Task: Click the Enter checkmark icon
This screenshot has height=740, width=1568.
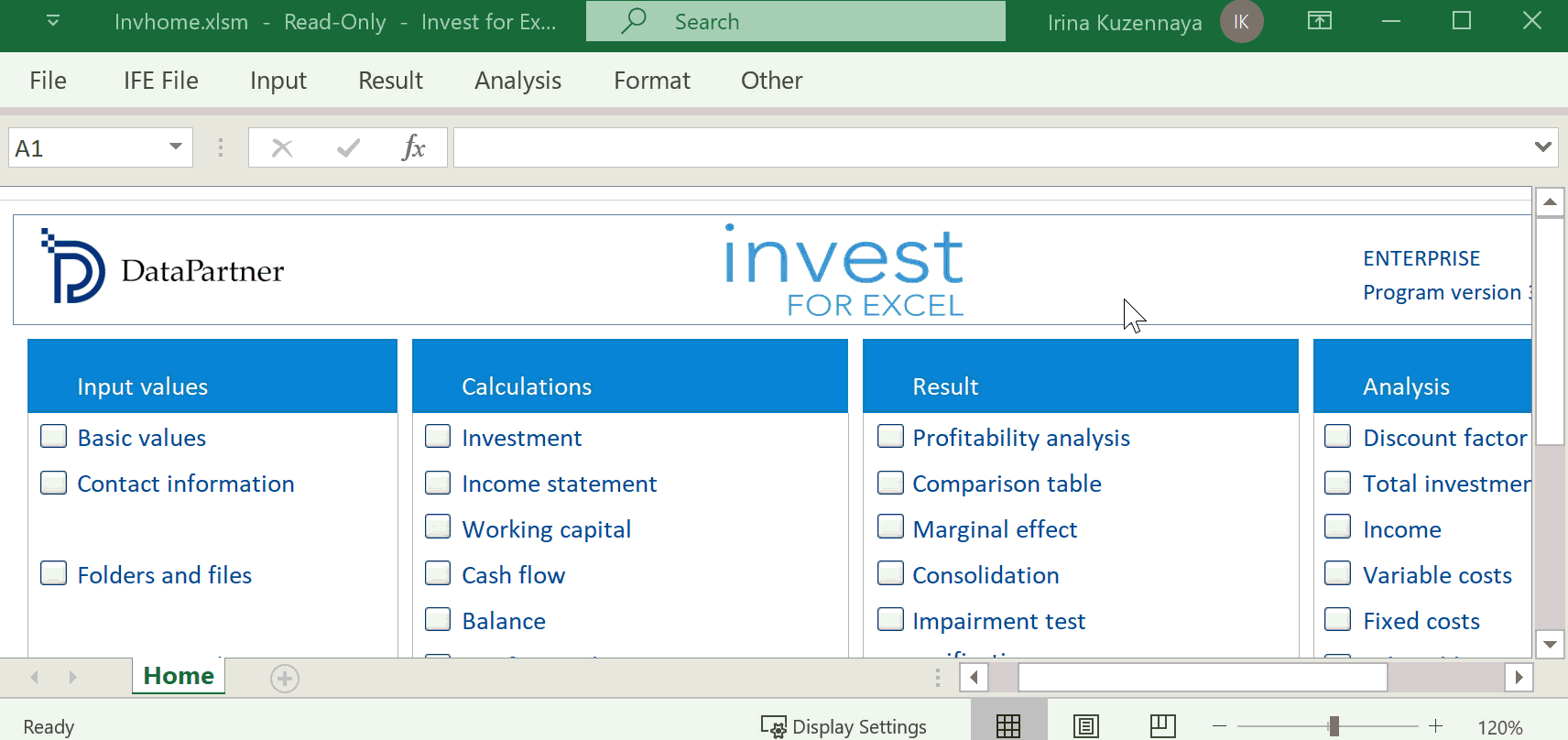Action: pyautogui.click(x=348, y=147)
